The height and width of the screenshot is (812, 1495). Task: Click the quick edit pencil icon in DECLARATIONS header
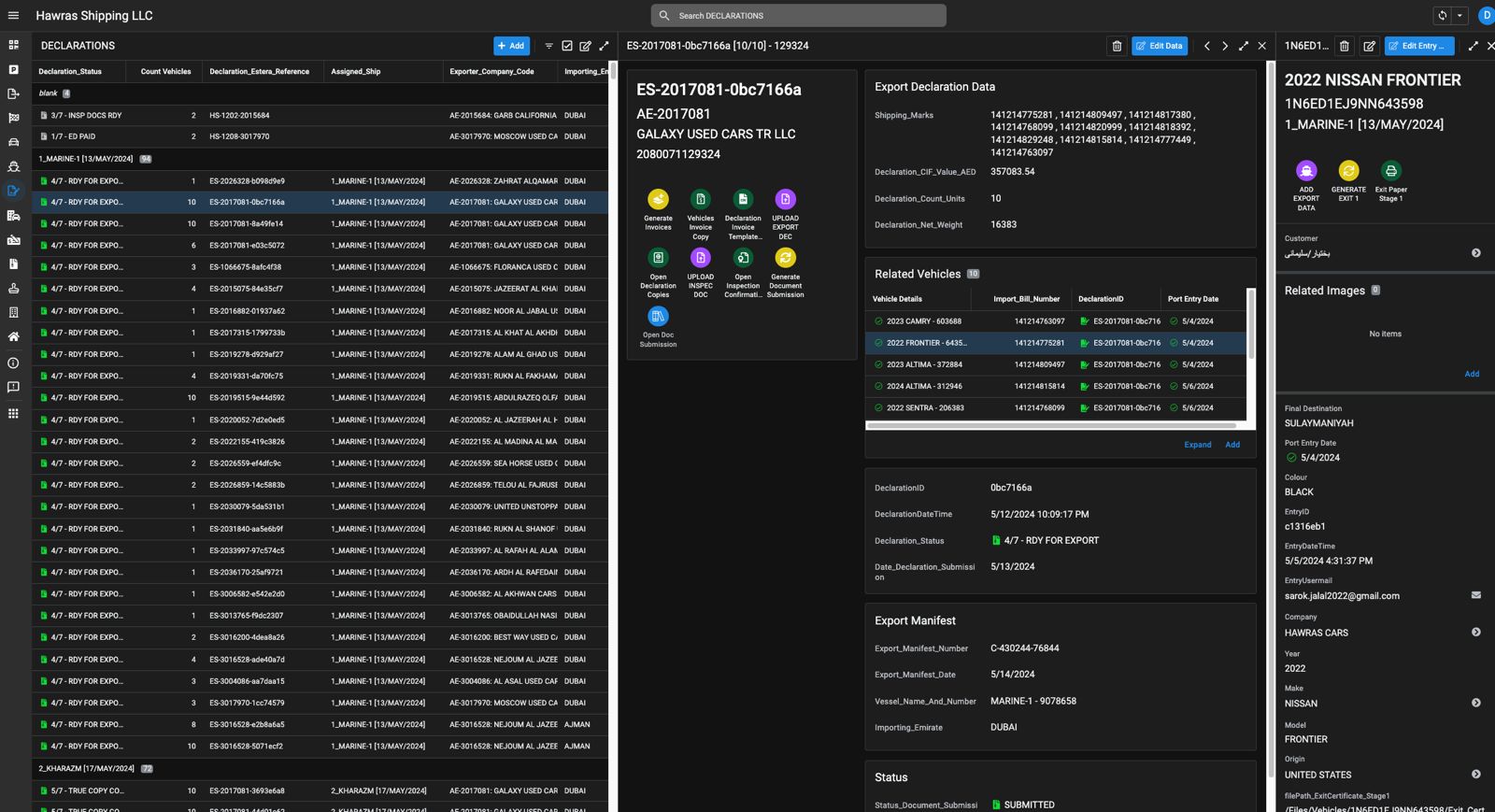coord(585,46)
